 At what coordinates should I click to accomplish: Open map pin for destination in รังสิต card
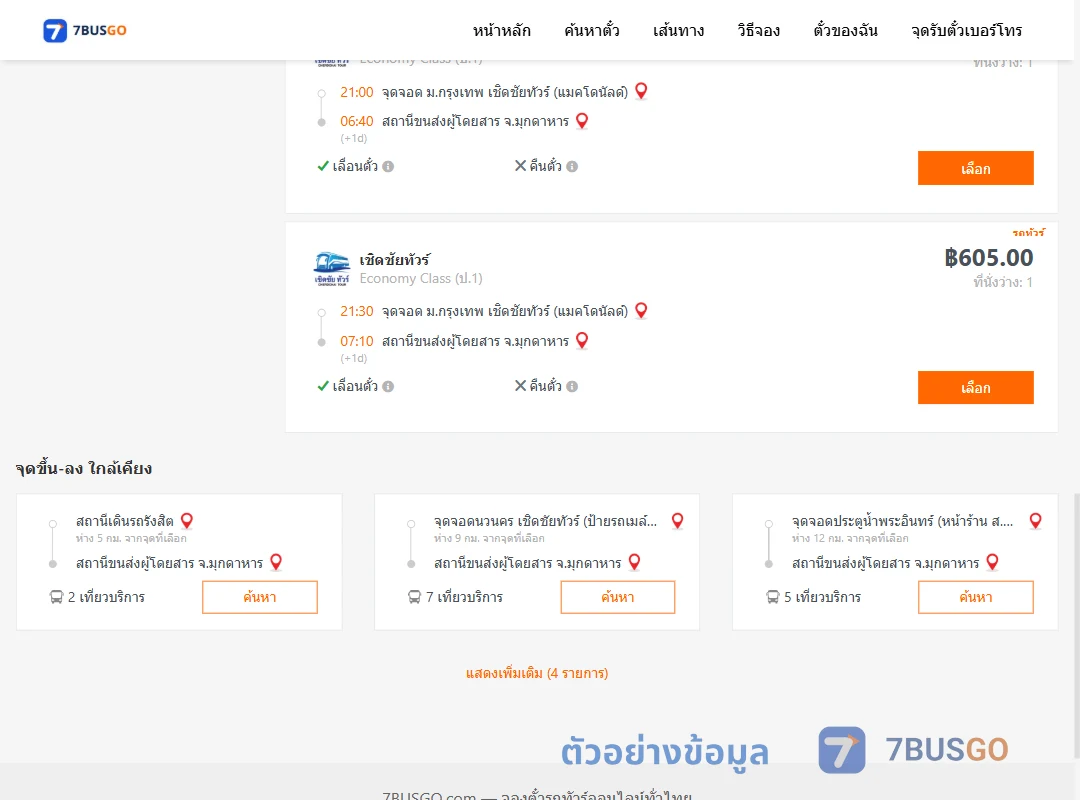tap(276, 562)
